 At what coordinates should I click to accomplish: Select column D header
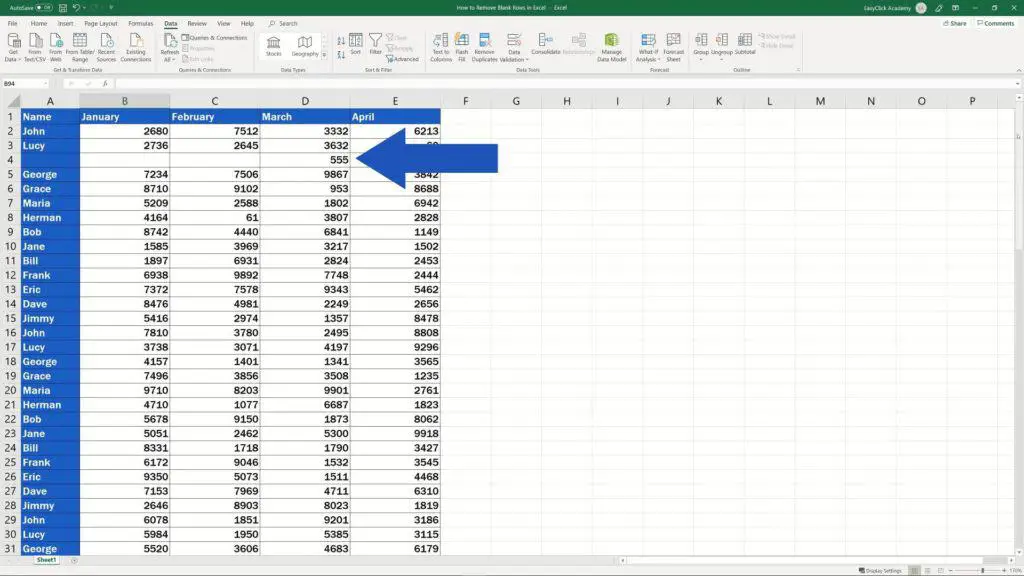point(305,101)
